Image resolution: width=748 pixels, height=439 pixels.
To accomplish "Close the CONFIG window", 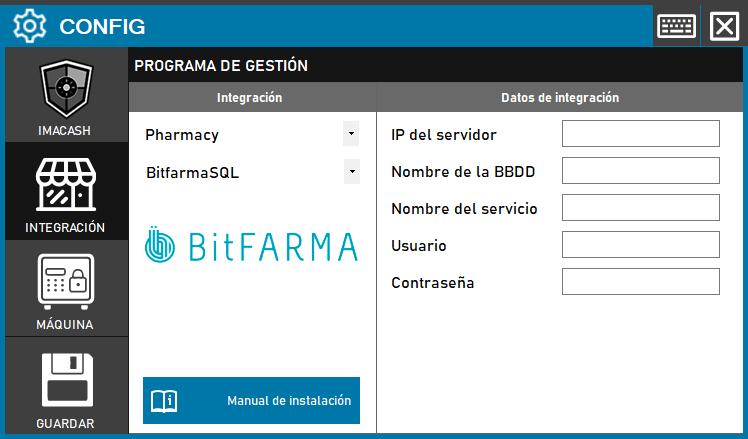I will pos(723,25).
